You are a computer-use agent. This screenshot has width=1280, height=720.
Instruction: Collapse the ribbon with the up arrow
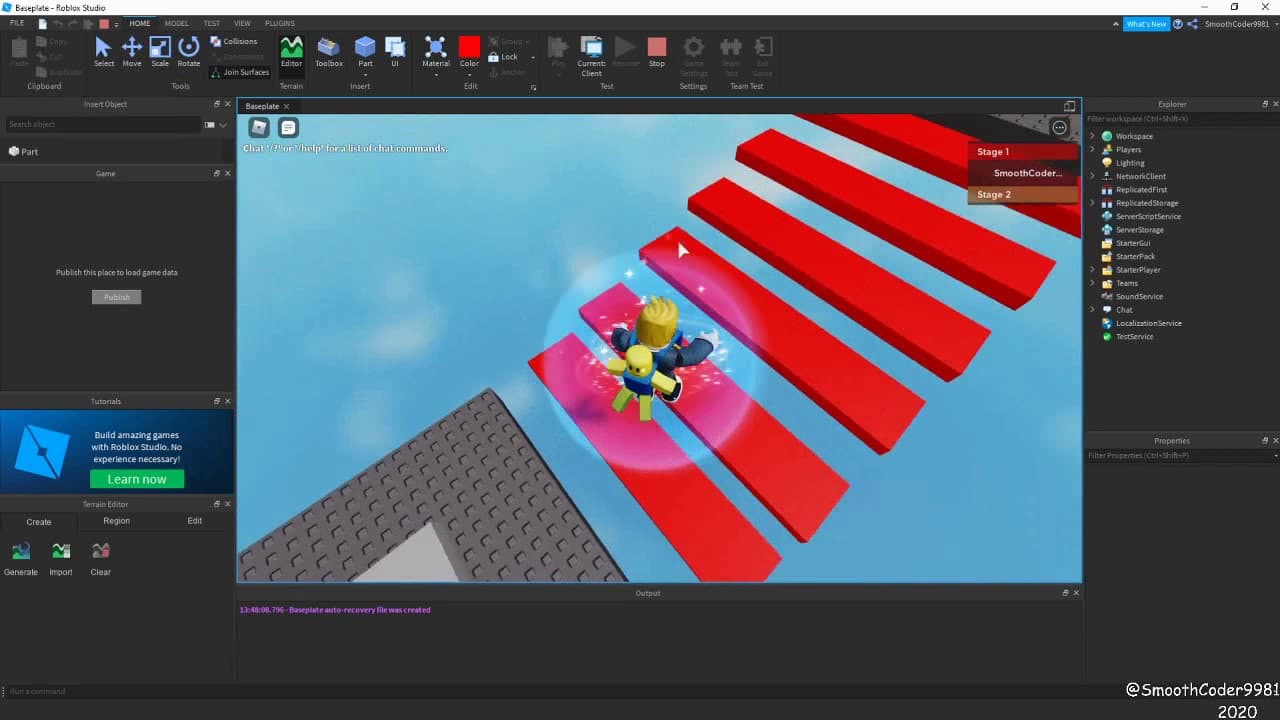[1116, 24]
